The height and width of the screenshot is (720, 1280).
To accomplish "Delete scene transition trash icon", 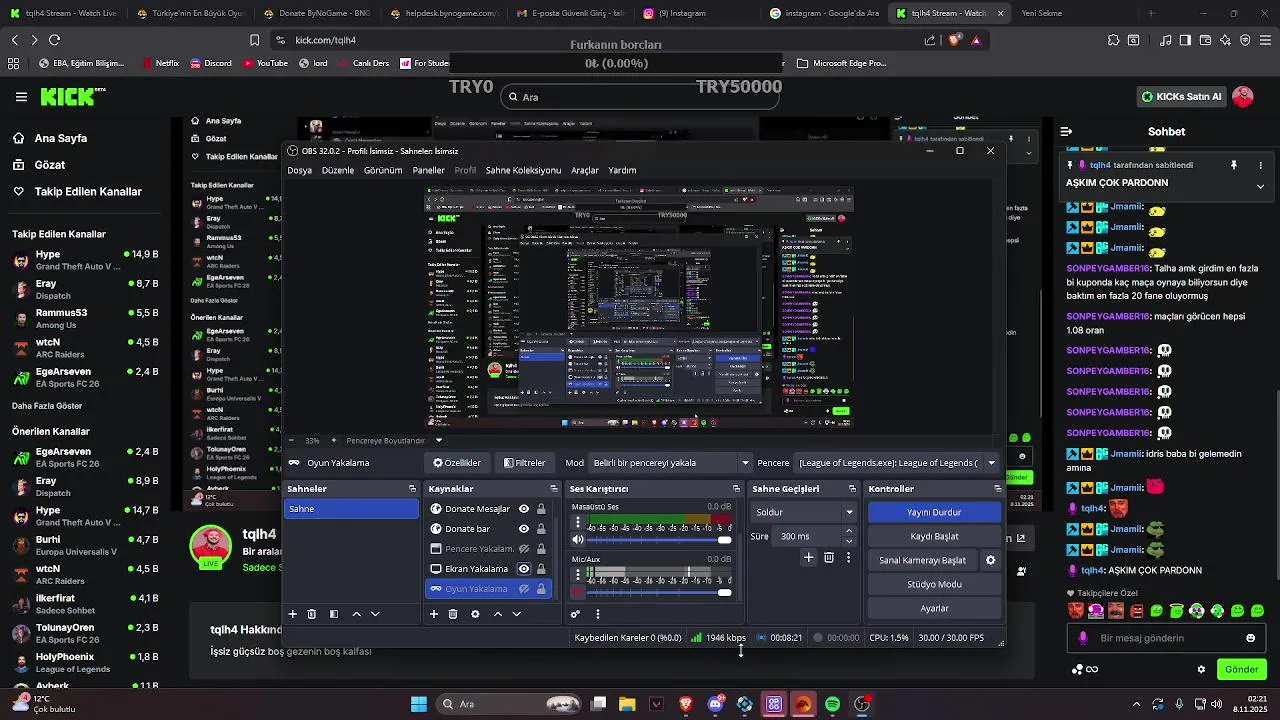I will [829, 557].
